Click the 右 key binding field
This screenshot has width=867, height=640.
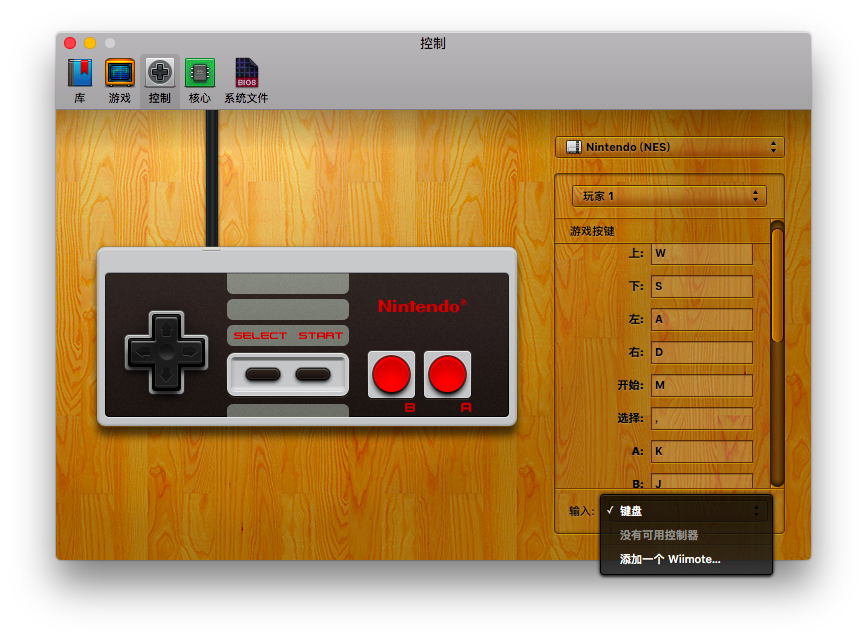click(702, 352)
